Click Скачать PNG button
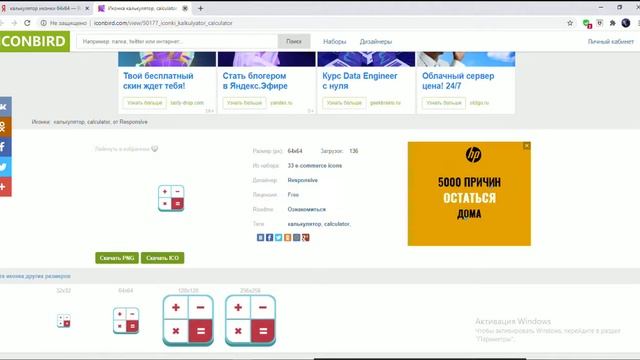 pyautogui.click(x=117, y=258)
